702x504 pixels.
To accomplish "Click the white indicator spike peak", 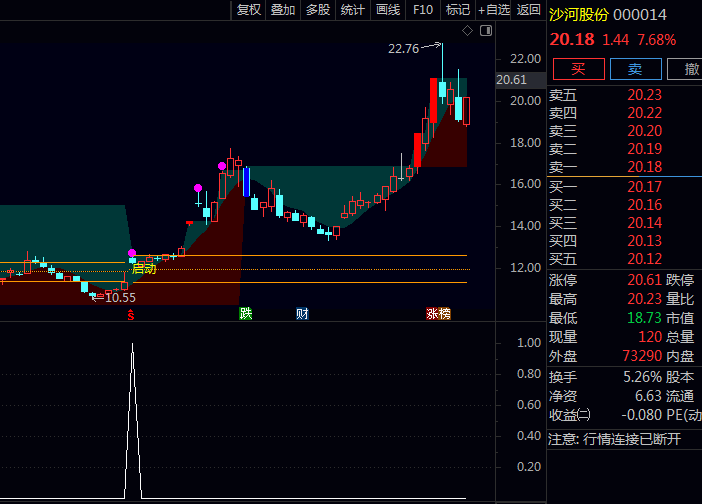I will click(133, 344).
